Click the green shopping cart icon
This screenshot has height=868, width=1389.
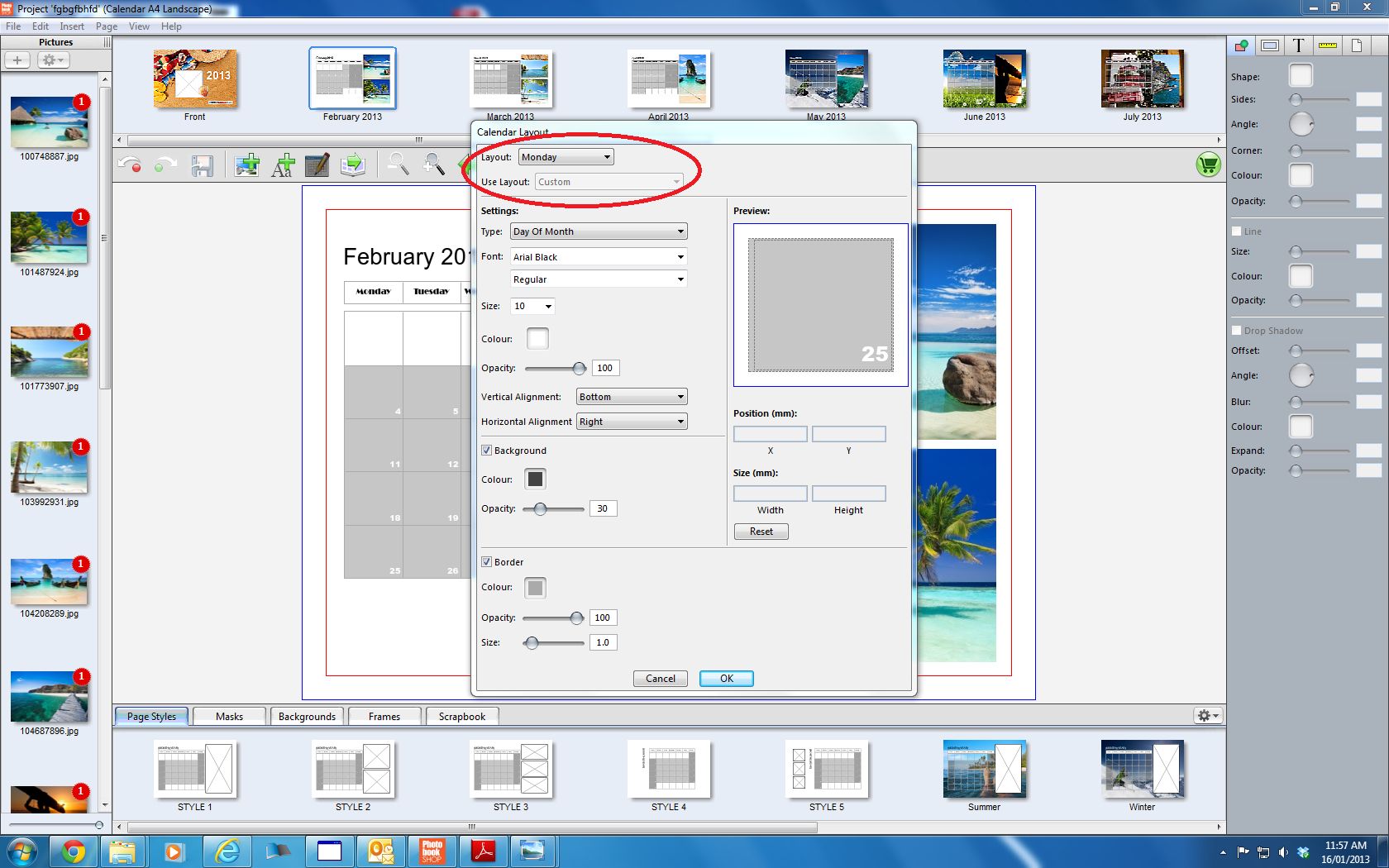click(1208, 165)
